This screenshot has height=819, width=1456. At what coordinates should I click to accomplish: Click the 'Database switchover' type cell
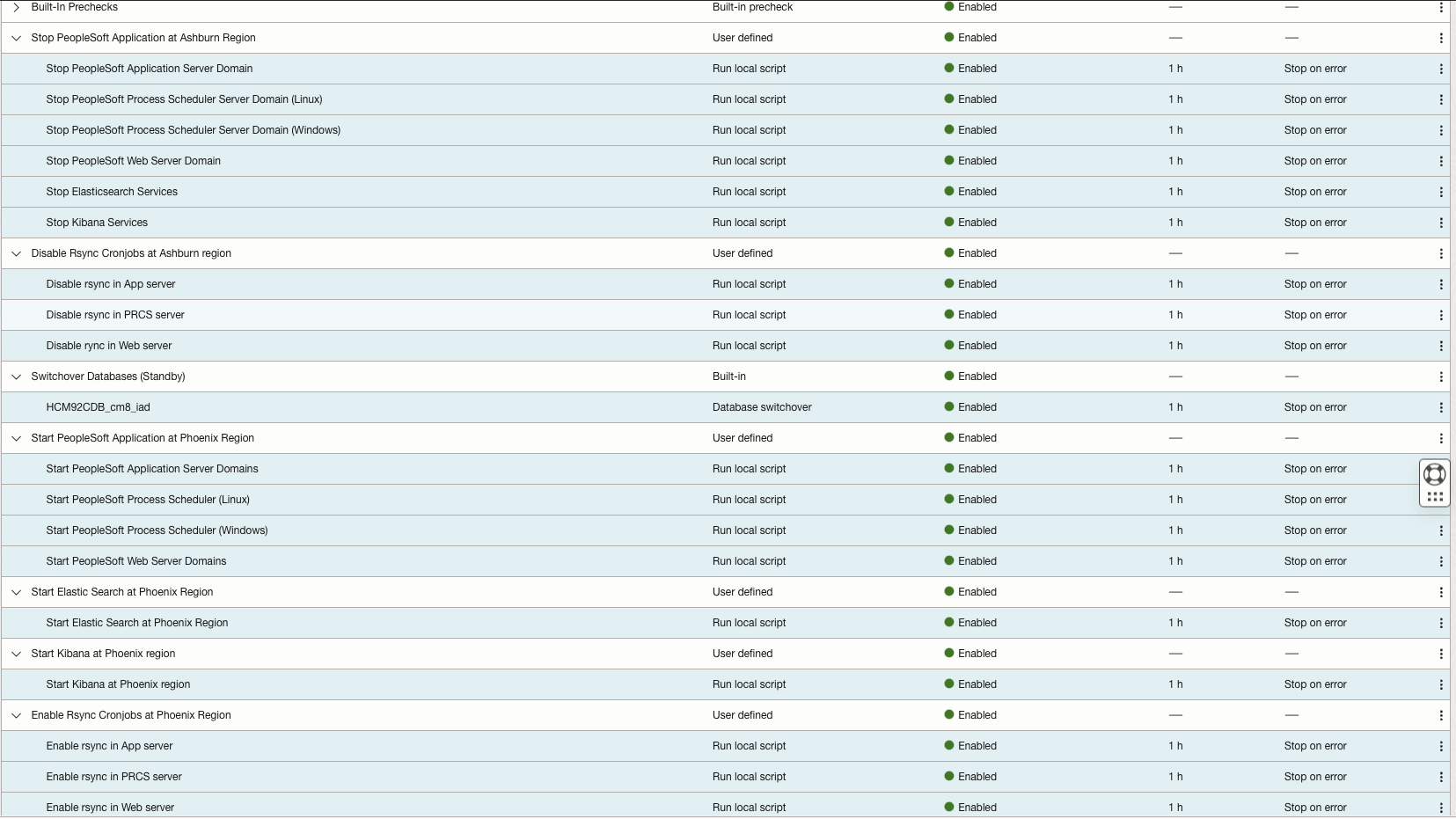click(x=762, y=407)
